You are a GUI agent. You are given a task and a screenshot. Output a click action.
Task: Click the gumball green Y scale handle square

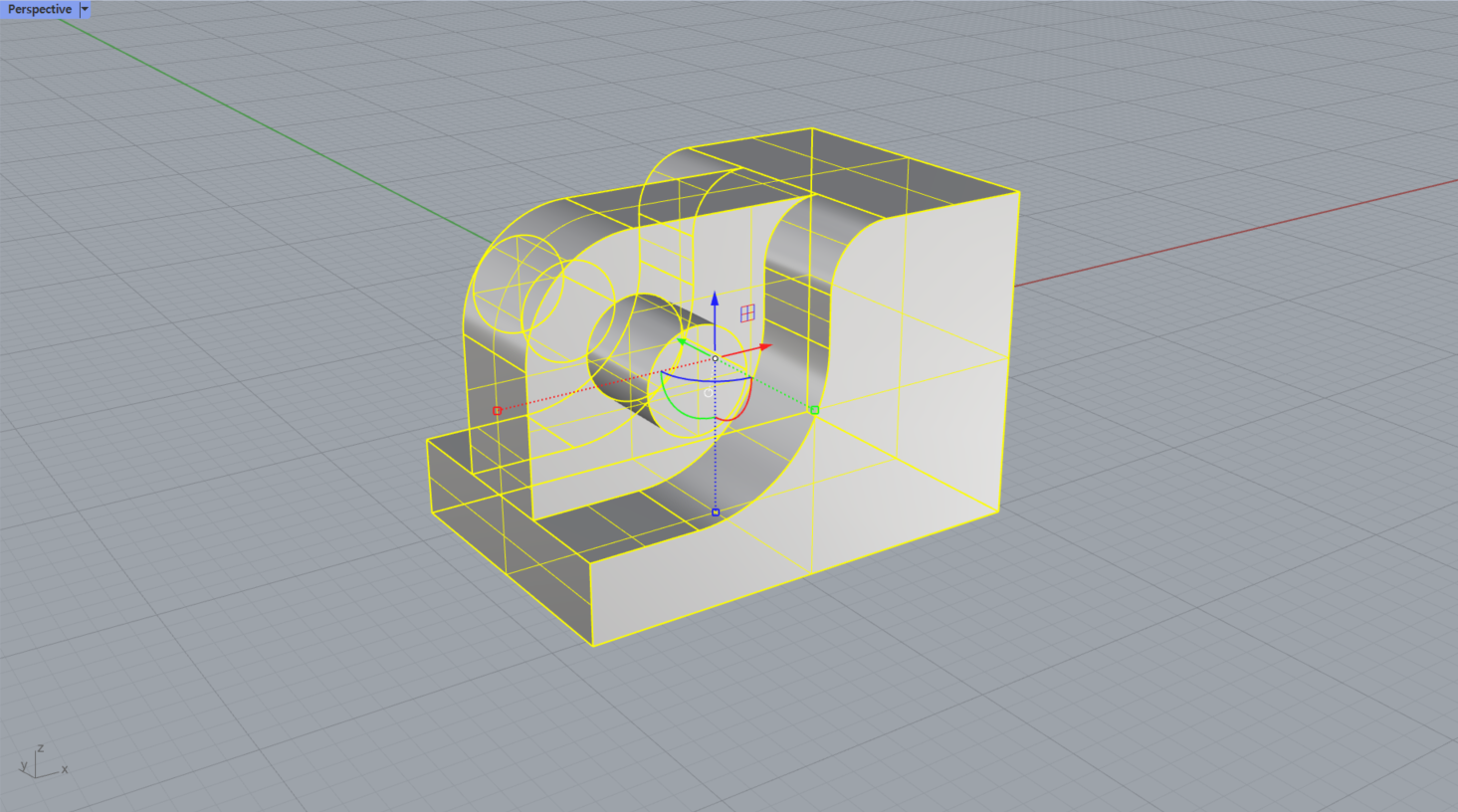coord(814,410)
